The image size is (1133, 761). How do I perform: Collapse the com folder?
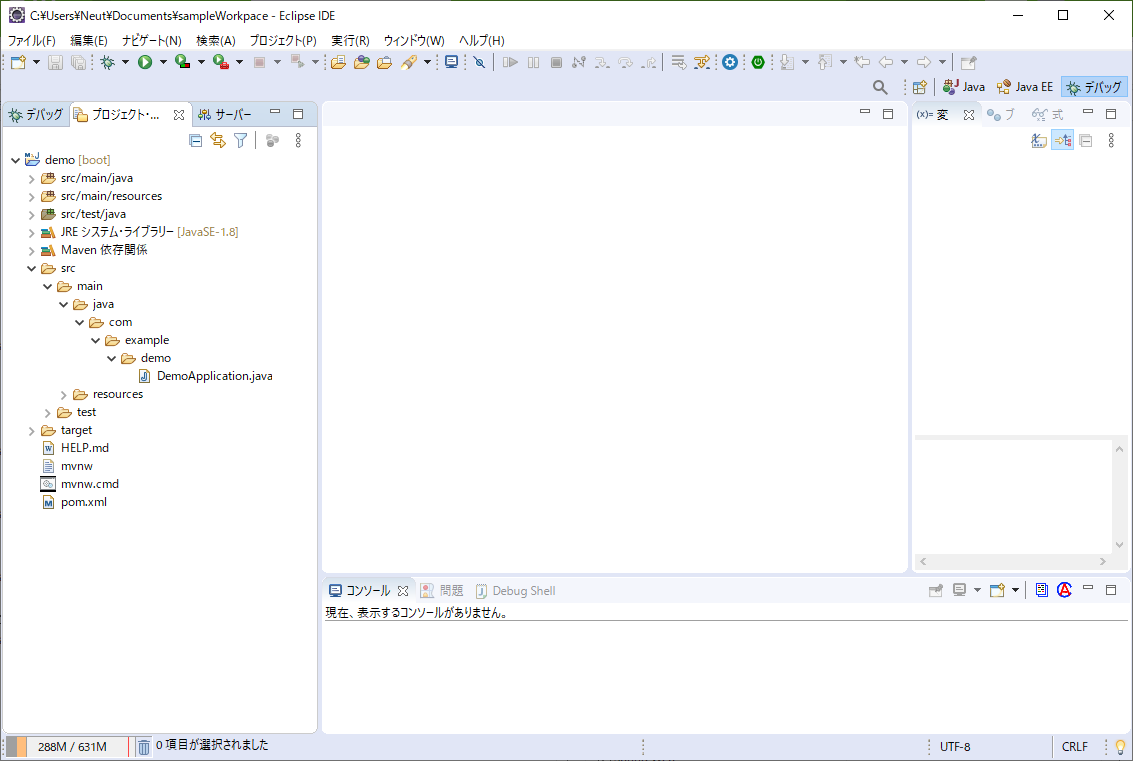point(79,322)
